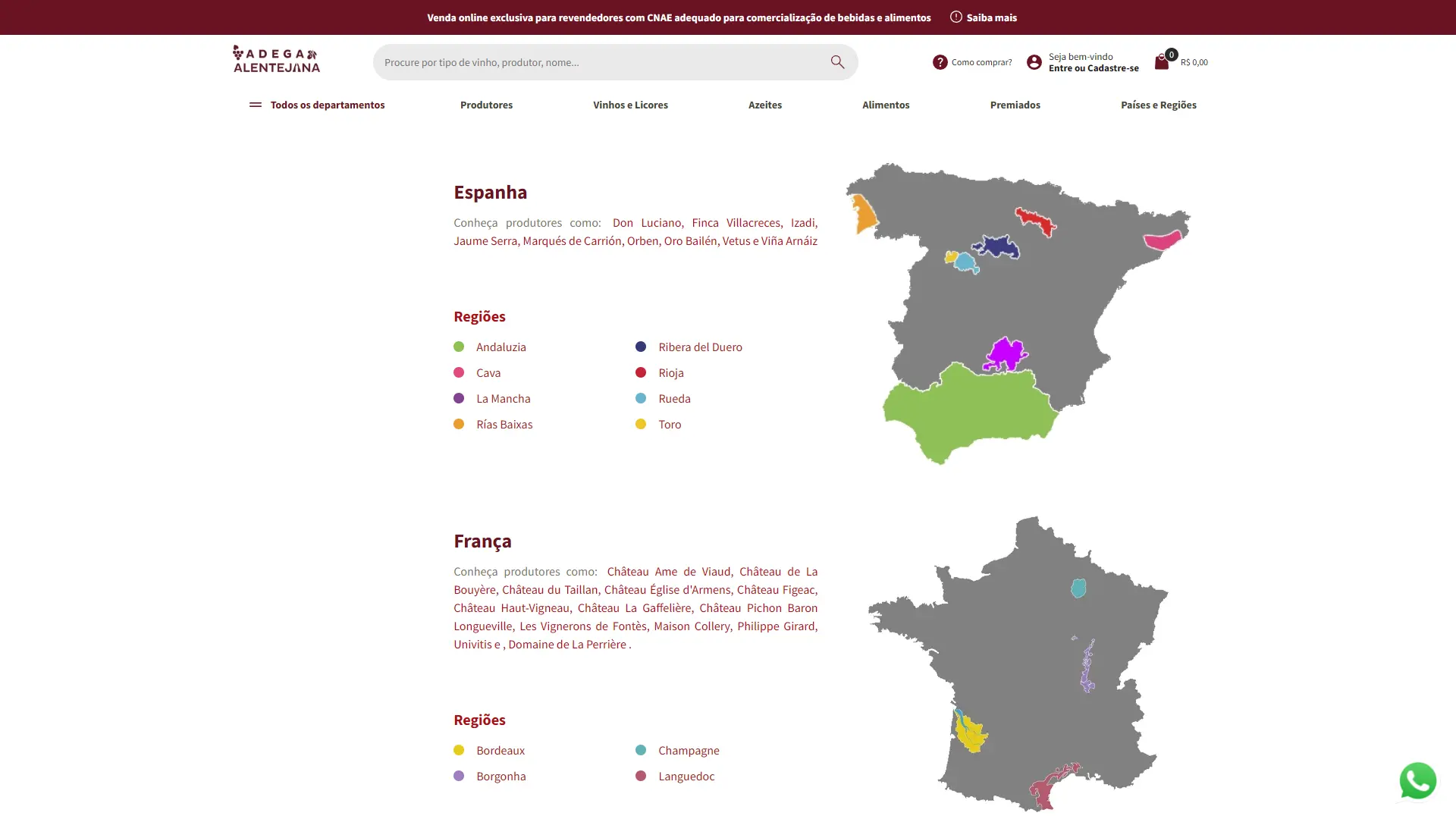Click the orange Rías Baixas region on map
The height and width of the screenshot is (819, 1456).
click(x=864, y=213)
